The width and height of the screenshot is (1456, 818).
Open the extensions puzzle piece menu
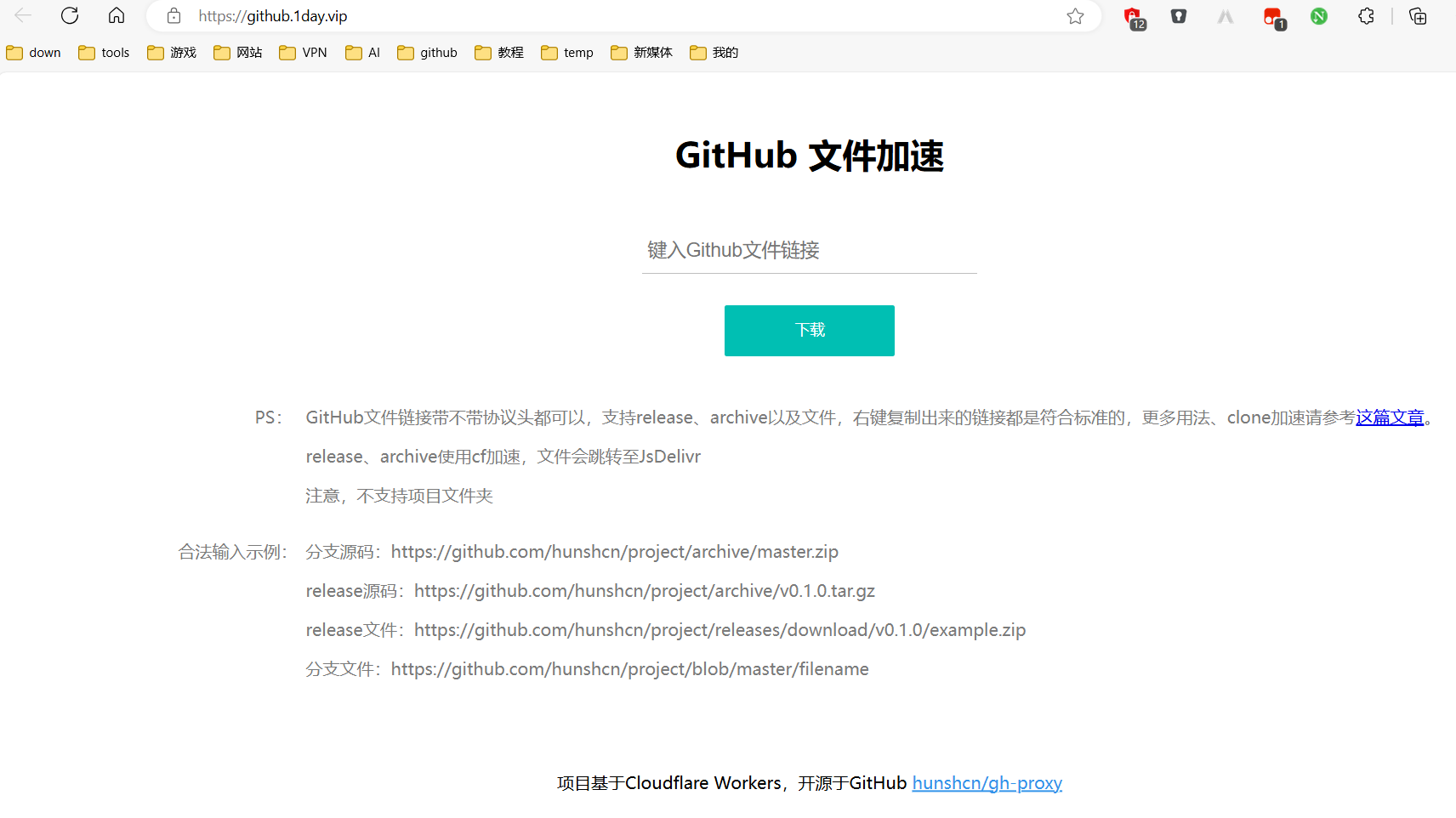pos(1366,16)
